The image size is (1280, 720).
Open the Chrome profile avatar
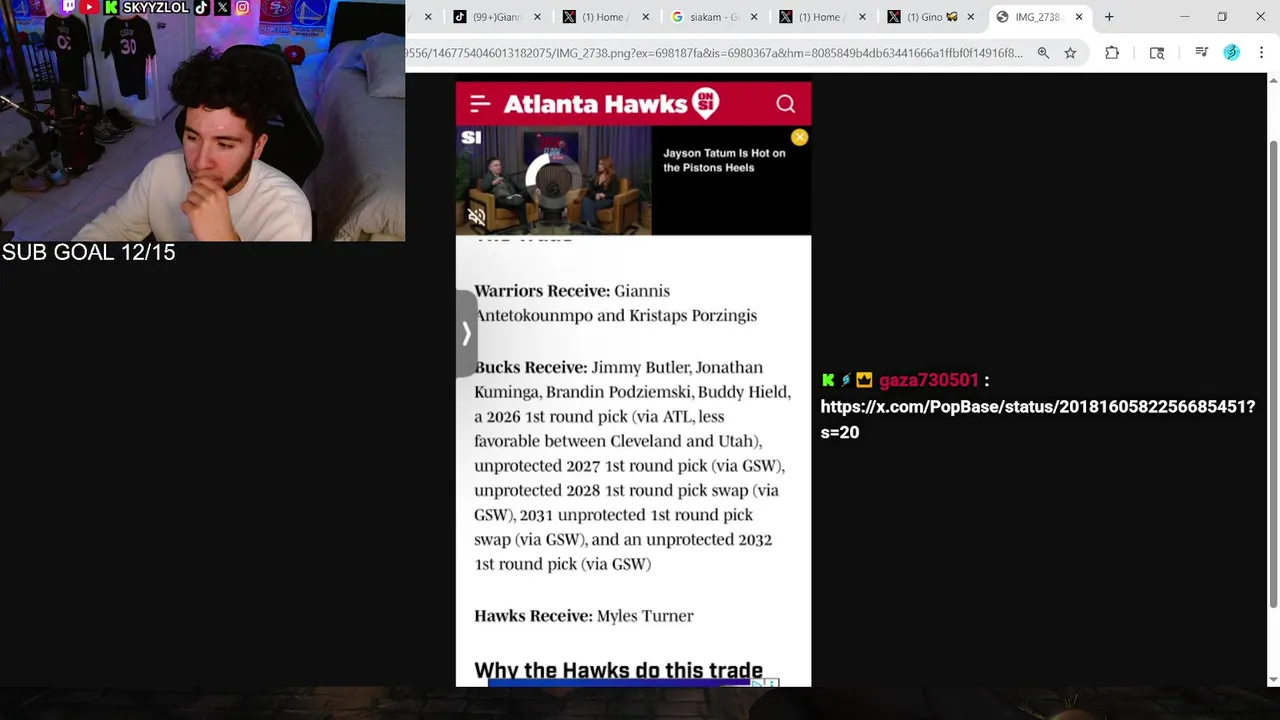[1232, 53]
